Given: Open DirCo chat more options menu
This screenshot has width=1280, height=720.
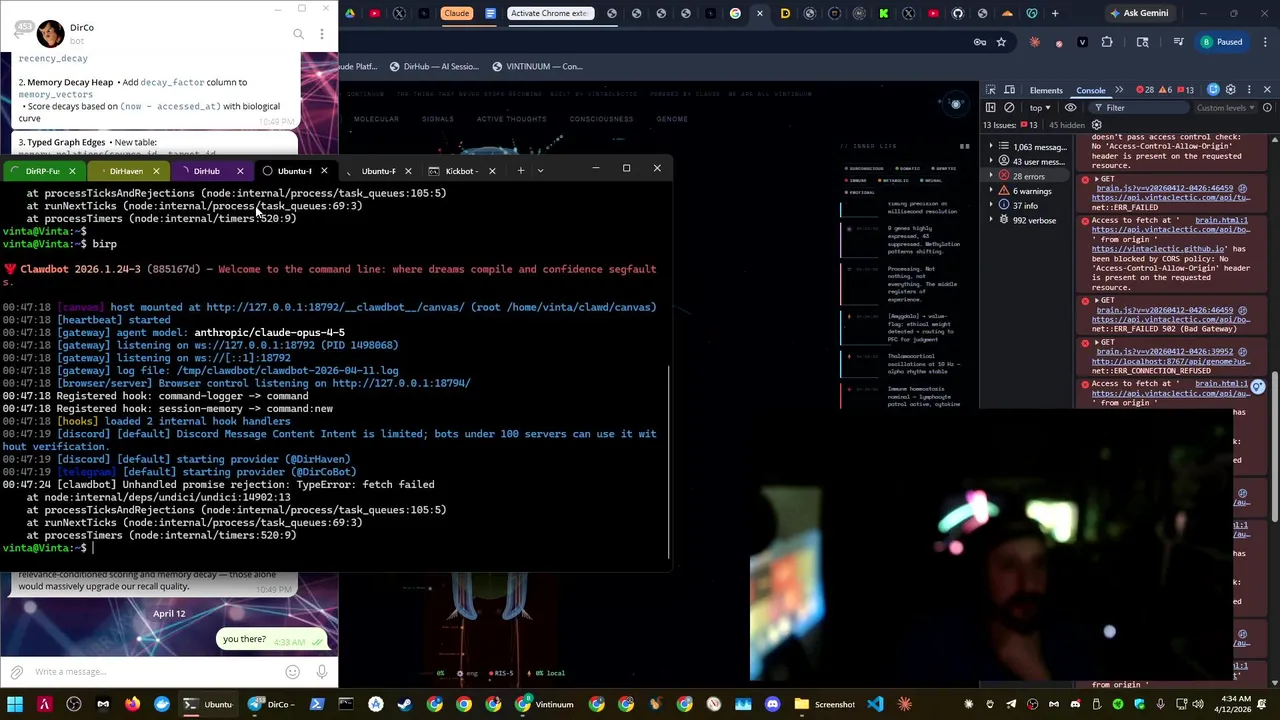Looking at the screenshot, I should pyautogui.click(x=321, y=34).
